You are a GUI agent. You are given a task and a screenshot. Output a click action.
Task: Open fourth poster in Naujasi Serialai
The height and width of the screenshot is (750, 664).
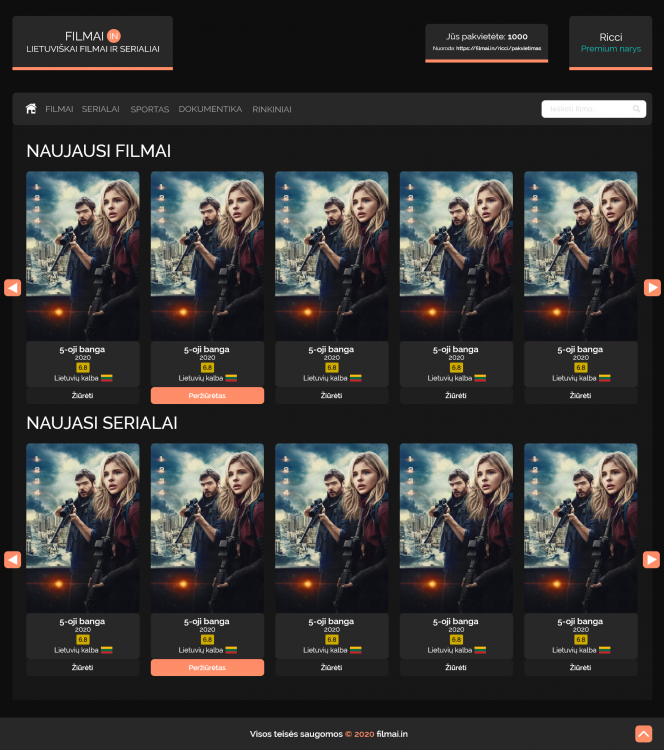pos(456,528)
